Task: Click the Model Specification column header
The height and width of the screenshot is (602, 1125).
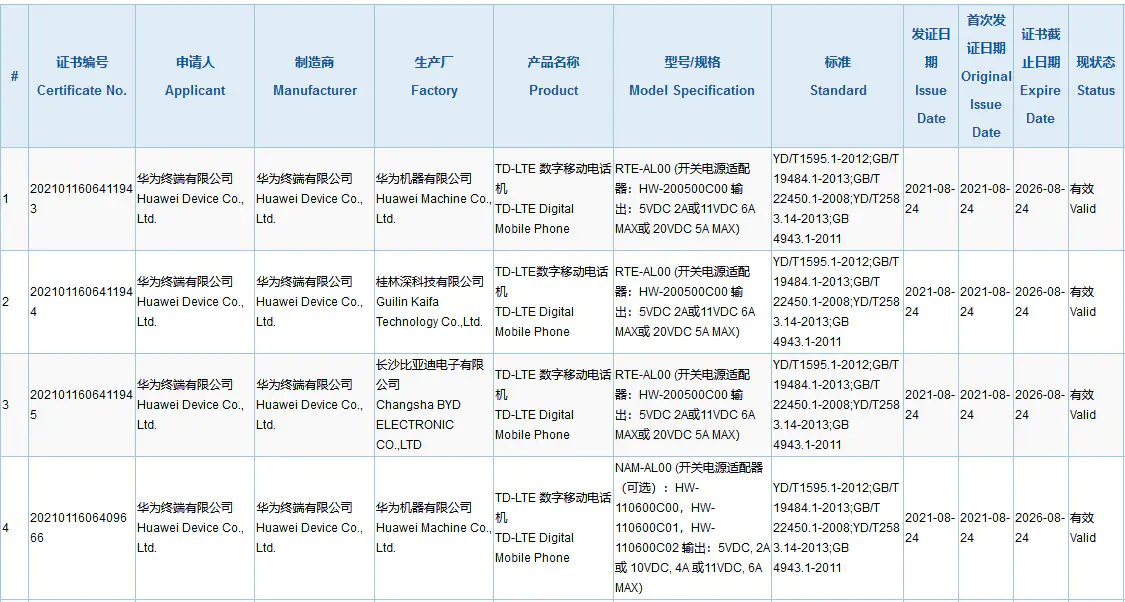Action: point(692,76)
